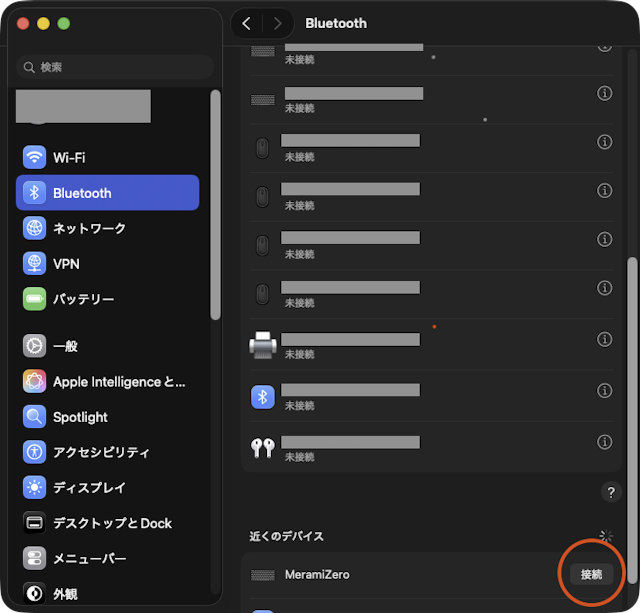Viewport: 640px width, 613px height.
Task: Click the AirPods device icon
Action: [x=263, y=448]
